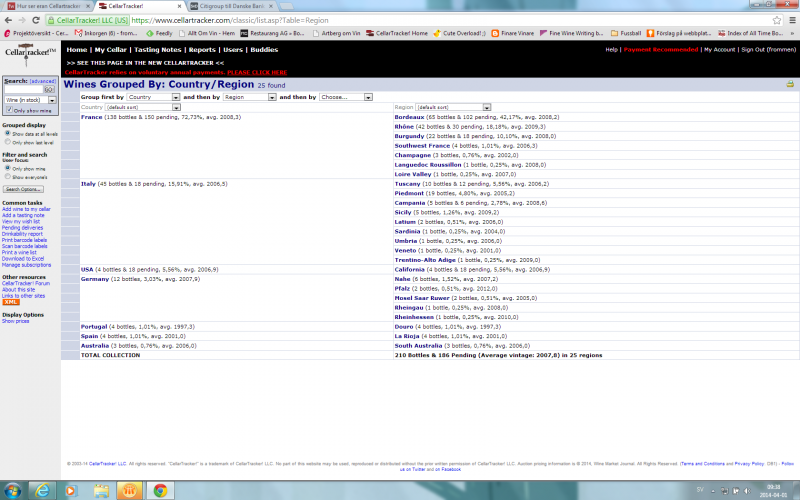Expand the bookmarks bar overflow chevron
This screenshot has width=800, height=500.
792,33
